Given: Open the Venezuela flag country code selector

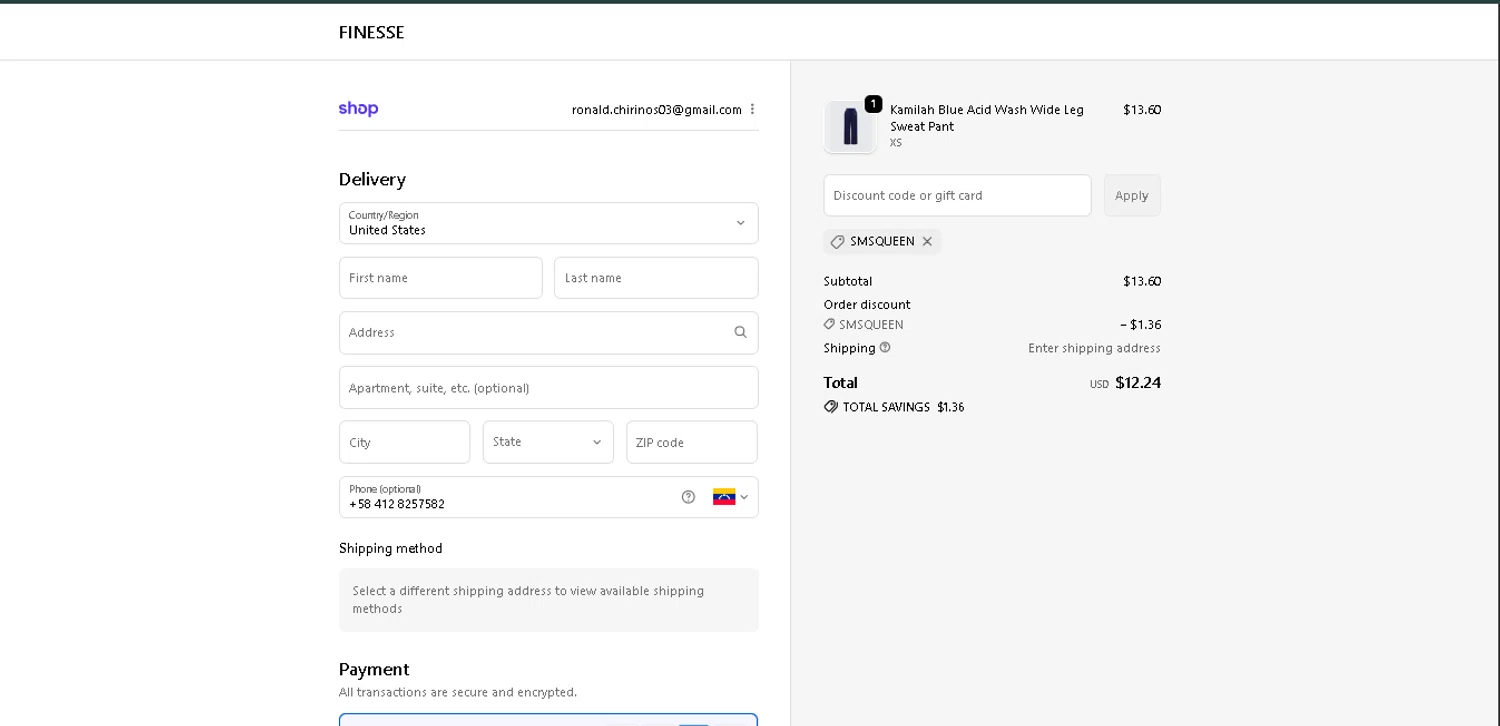Looking at the screenshot, I should [x=730, y=497].
